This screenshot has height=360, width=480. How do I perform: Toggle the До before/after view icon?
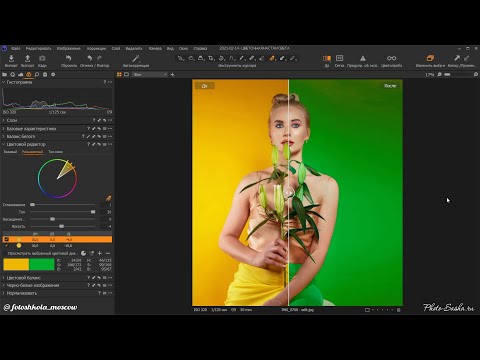click(327, 58)
